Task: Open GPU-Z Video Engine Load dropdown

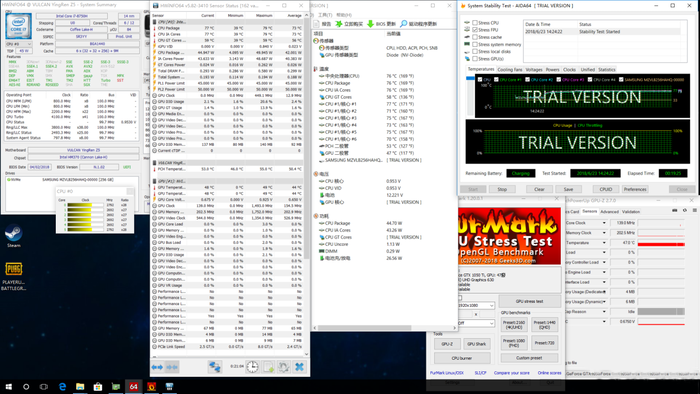Action: [x=604, y=272]
